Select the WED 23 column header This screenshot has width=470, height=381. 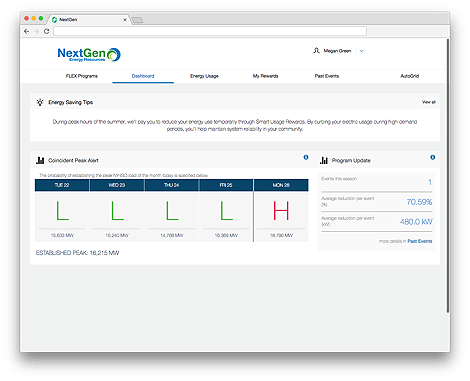(x=117, y=185)
